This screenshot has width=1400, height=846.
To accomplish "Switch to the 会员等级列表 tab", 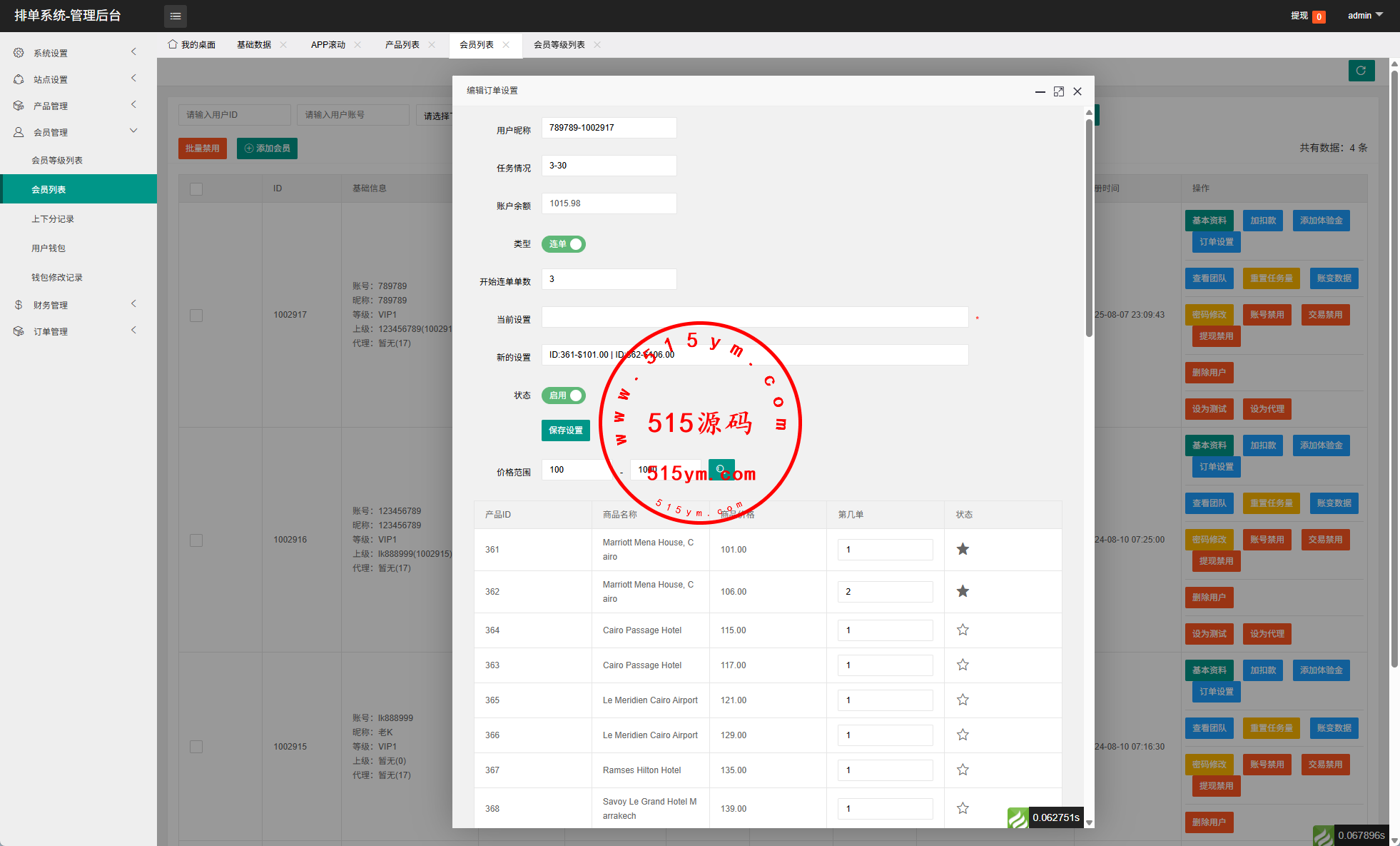I will [559, 44].
